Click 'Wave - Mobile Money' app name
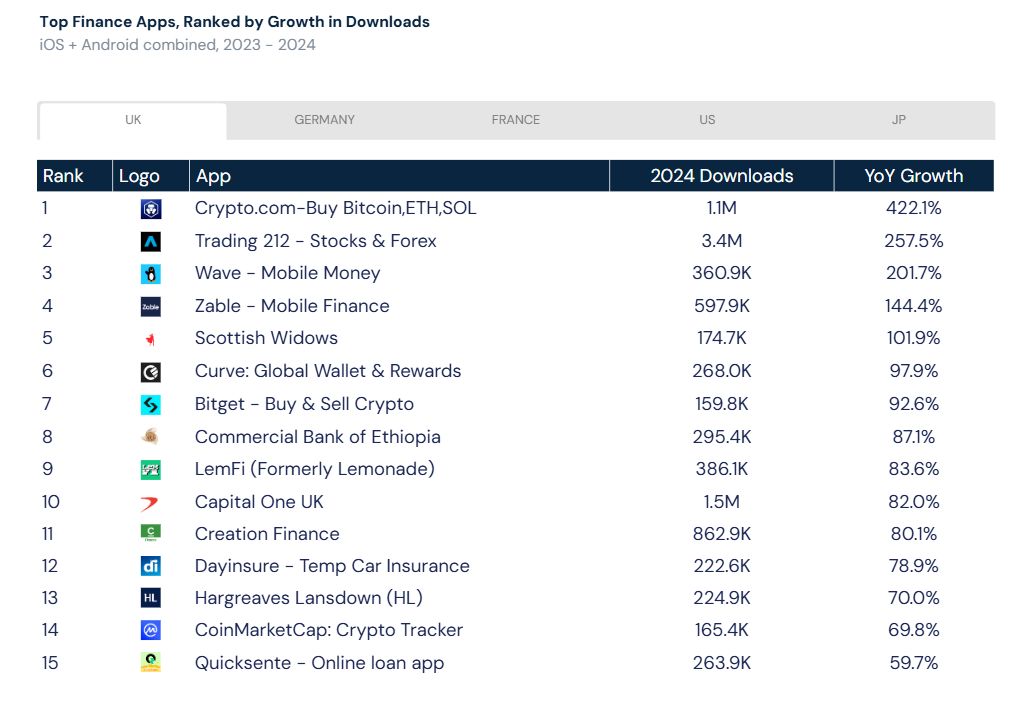 [287, 273]
